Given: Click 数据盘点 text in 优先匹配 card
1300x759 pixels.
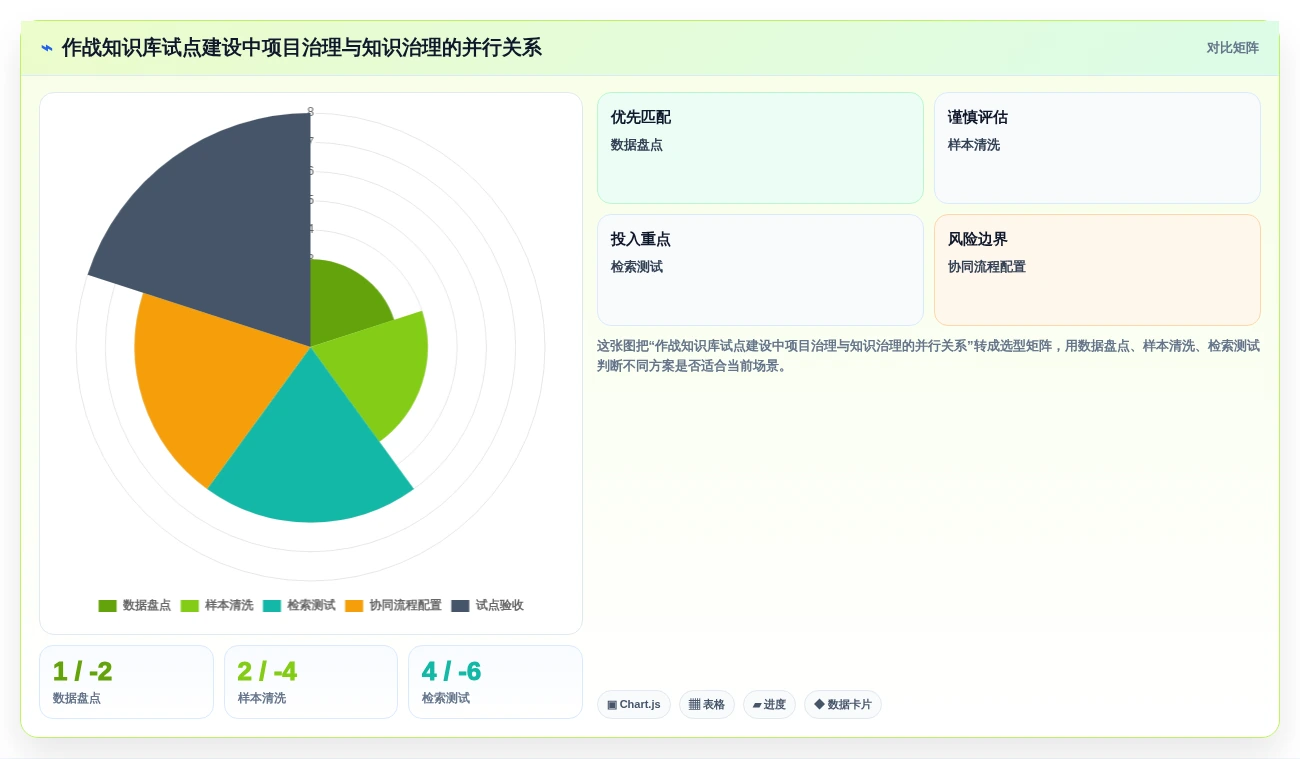Looking at the screenshot, I should [x=637, y=145].
